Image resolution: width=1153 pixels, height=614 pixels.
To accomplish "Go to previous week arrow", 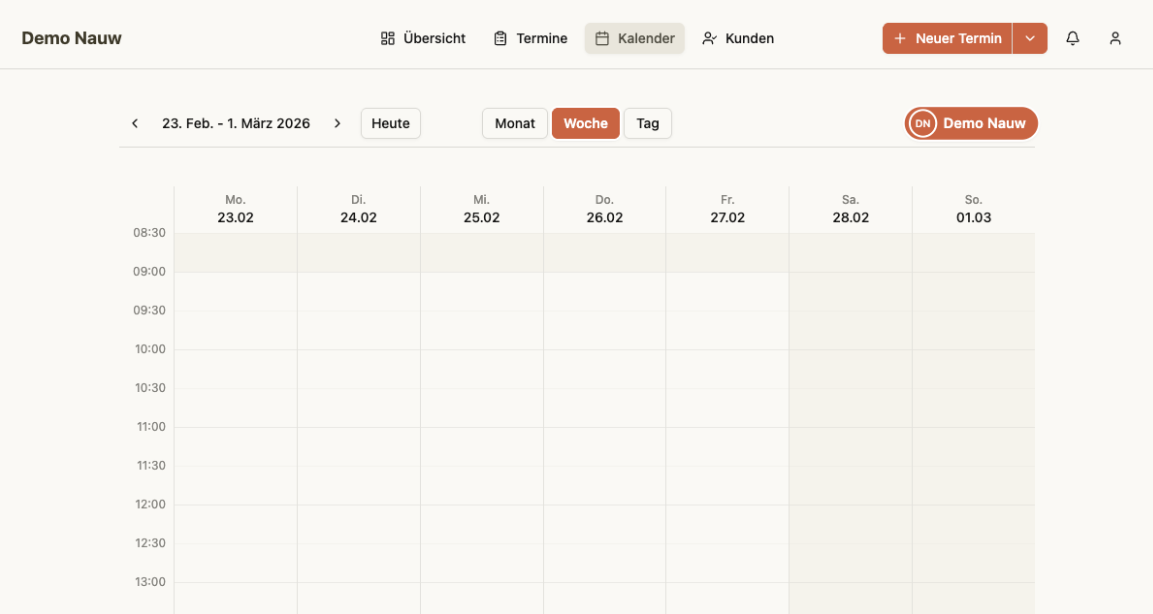I will [135, 124].
